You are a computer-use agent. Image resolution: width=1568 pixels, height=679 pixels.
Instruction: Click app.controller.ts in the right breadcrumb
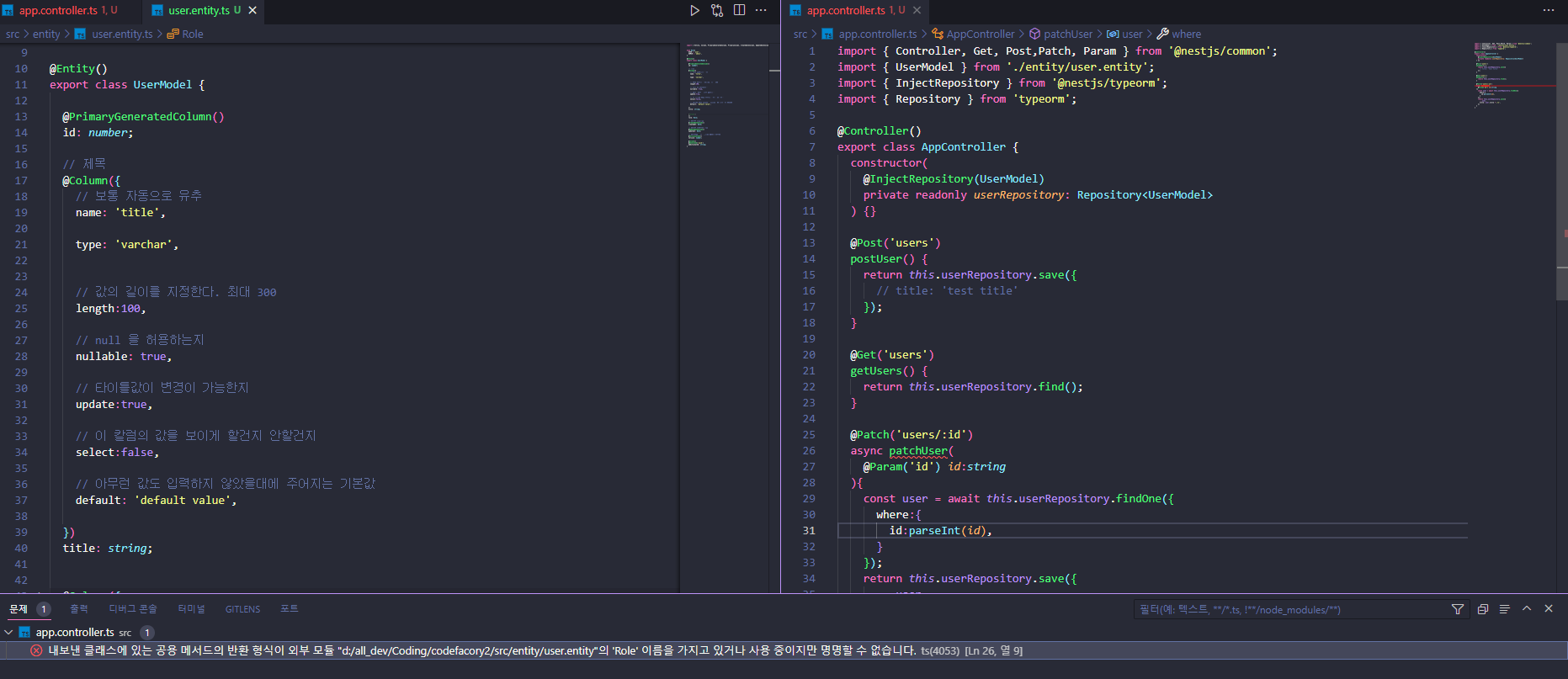click(x=878, y=34)
